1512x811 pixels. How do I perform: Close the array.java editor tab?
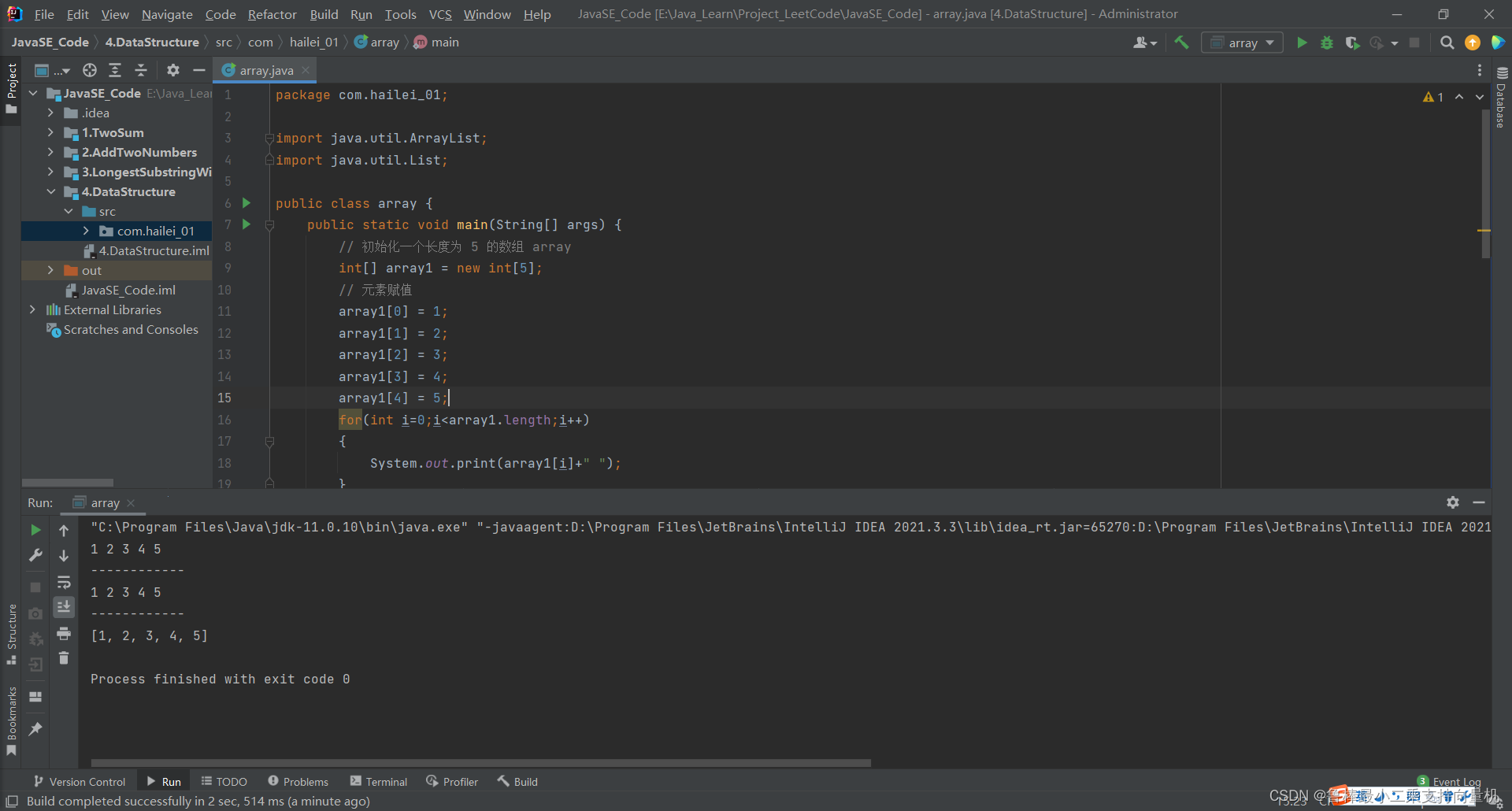[x=306, y=70]
